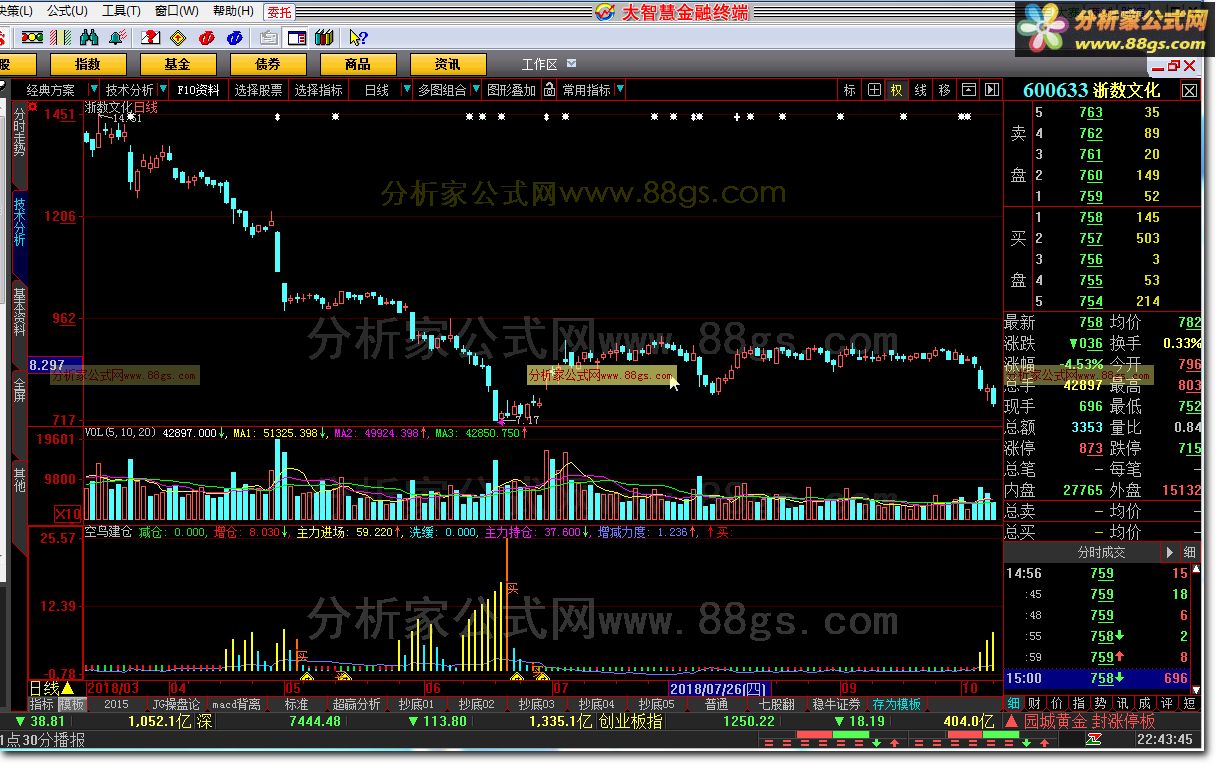Viewport: 1217px width, 764px height.
Task: Toggle the 权 adjustment button
Action: 896,90
